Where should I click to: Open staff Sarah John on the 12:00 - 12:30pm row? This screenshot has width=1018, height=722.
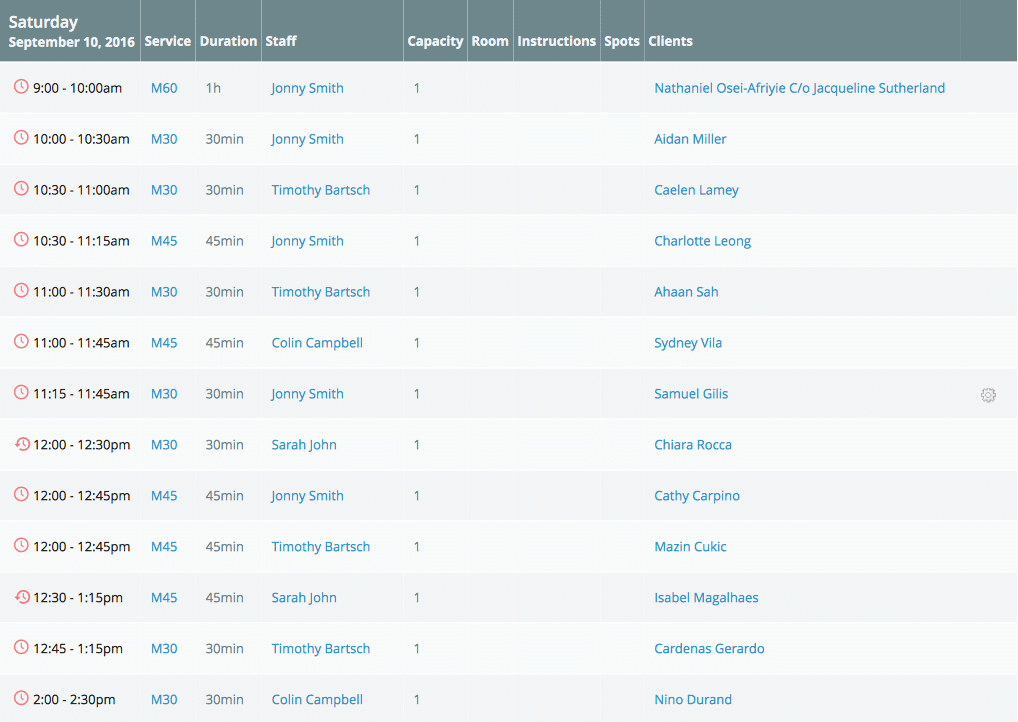click(304, 445)
